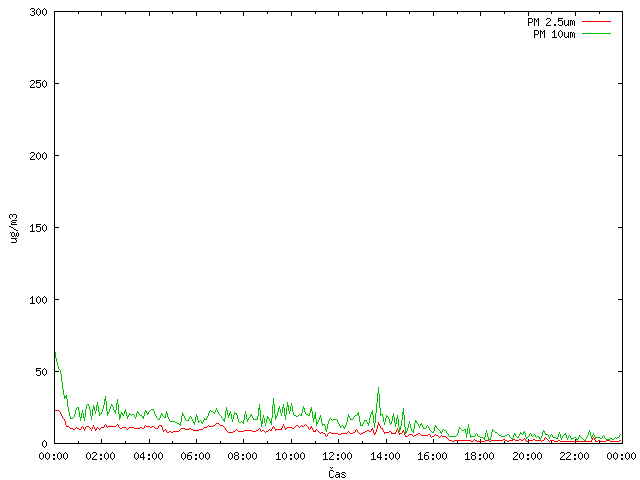The width and height of the screenshot is (640, 480).
Task: Click the x-axis title Čas
Action: [337, 473]
